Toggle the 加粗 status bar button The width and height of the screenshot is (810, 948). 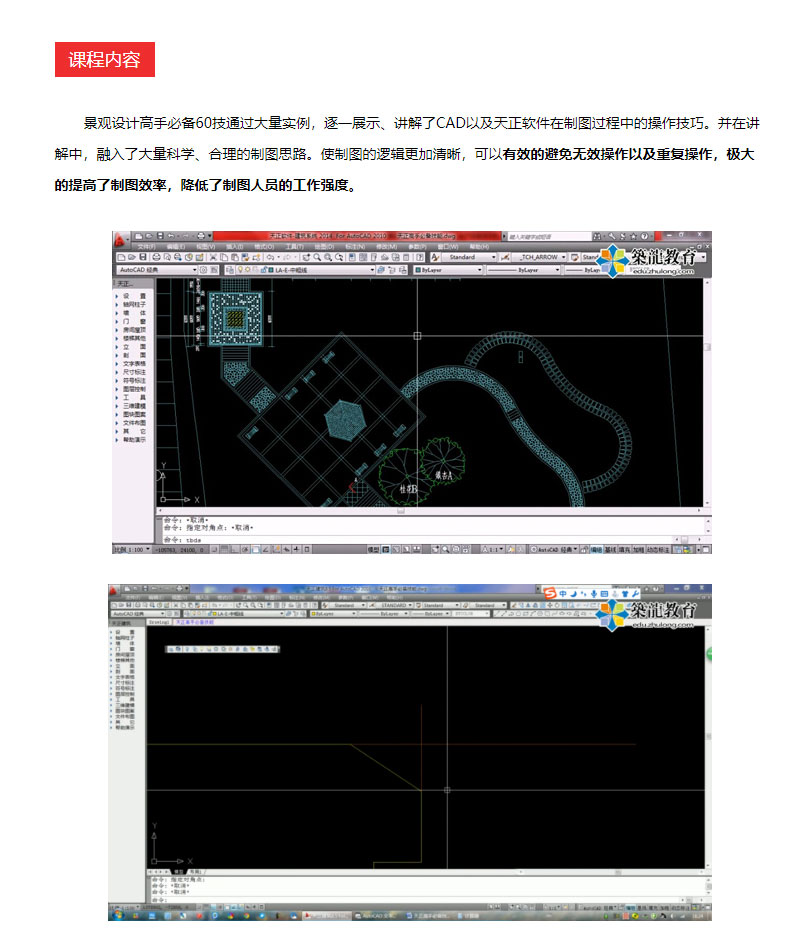pyautogui.click(x=638, y=549)
